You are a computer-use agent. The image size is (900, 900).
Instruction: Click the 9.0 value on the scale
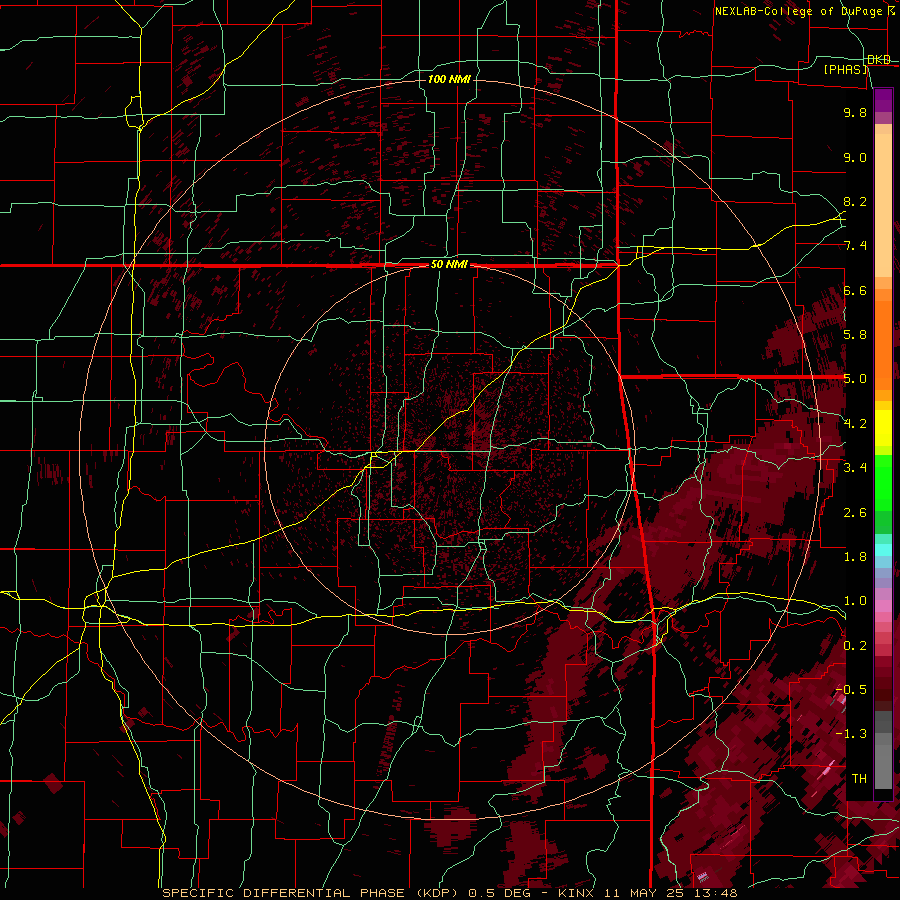pos(855,158)
